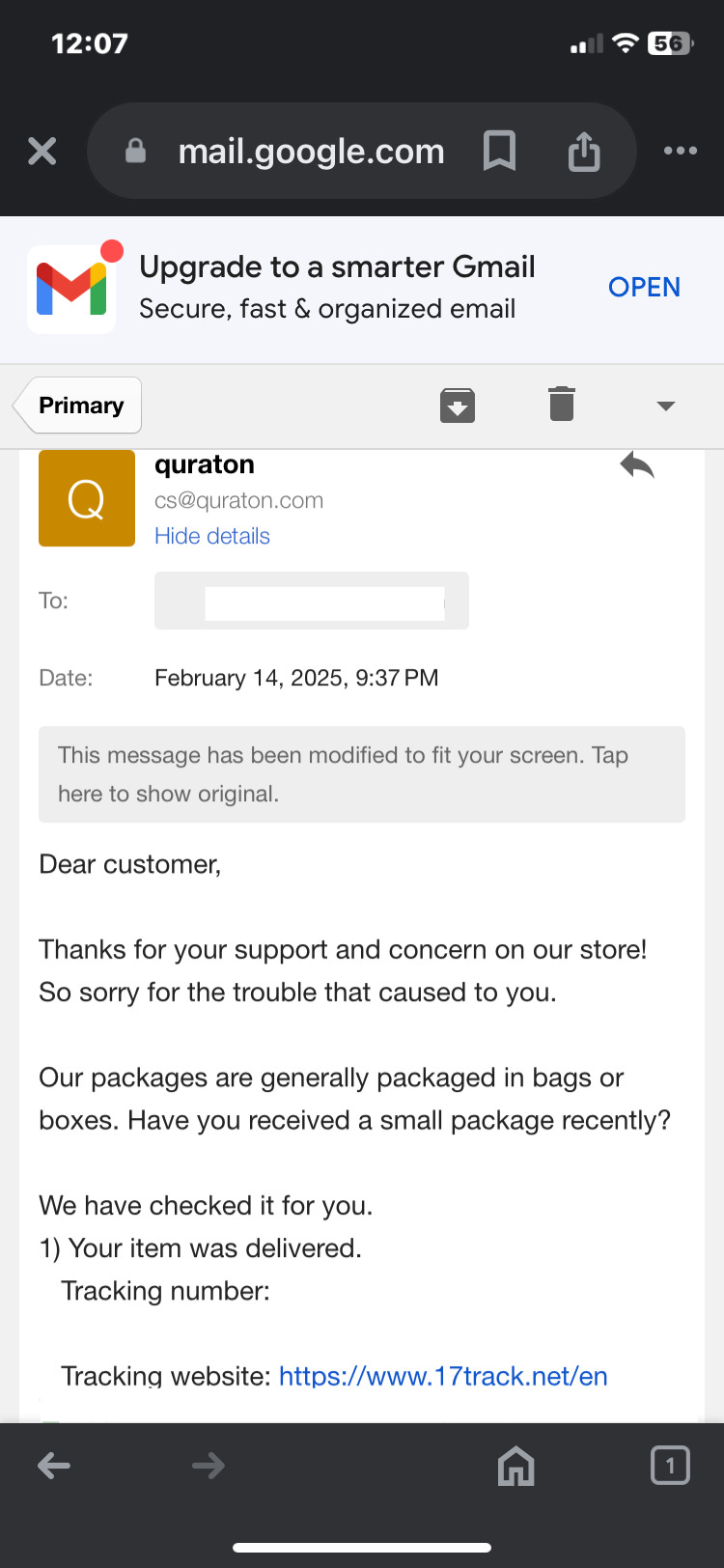The height and width of the screenshot is (1568, 724).
Task: Go to browser home page
Action: [515, 1467]
